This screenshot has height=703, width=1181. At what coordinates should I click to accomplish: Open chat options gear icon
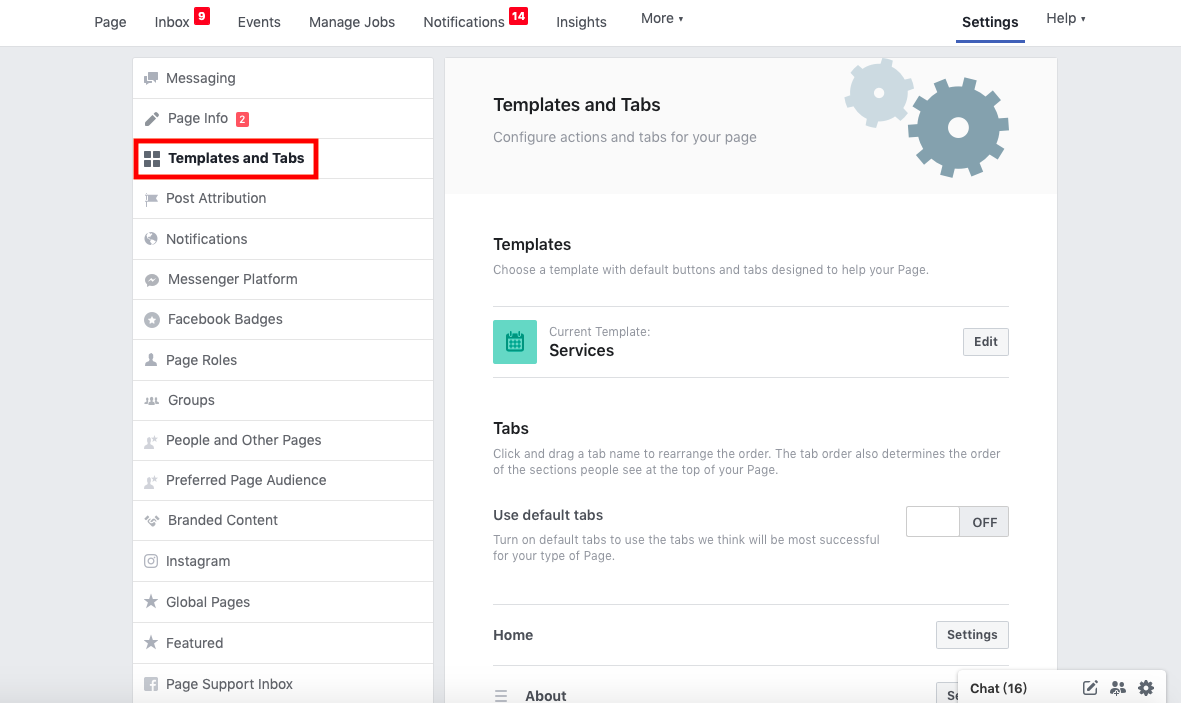pos(1146,687)
